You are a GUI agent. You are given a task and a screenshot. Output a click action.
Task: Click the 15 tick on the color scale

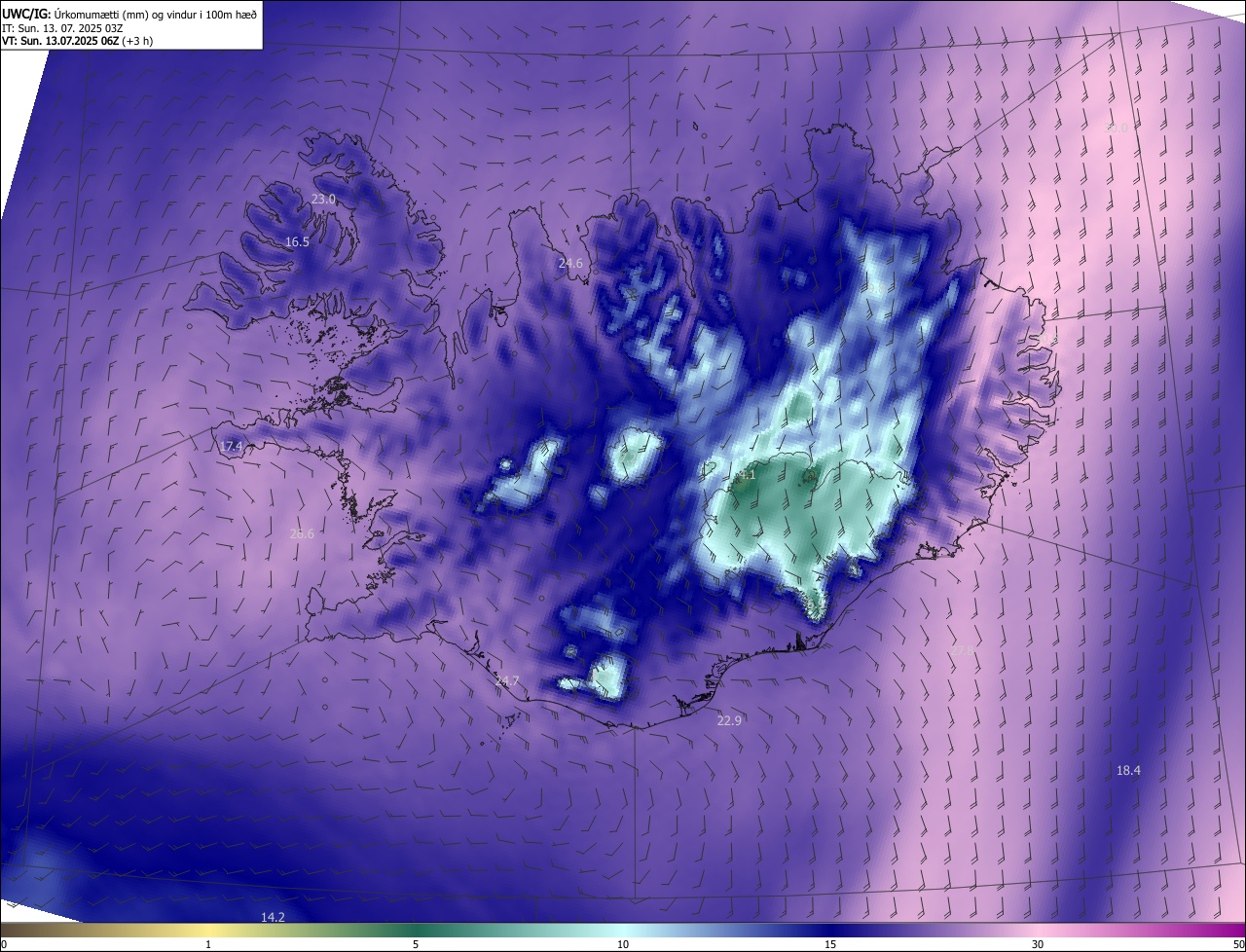(x=830, y=944)
